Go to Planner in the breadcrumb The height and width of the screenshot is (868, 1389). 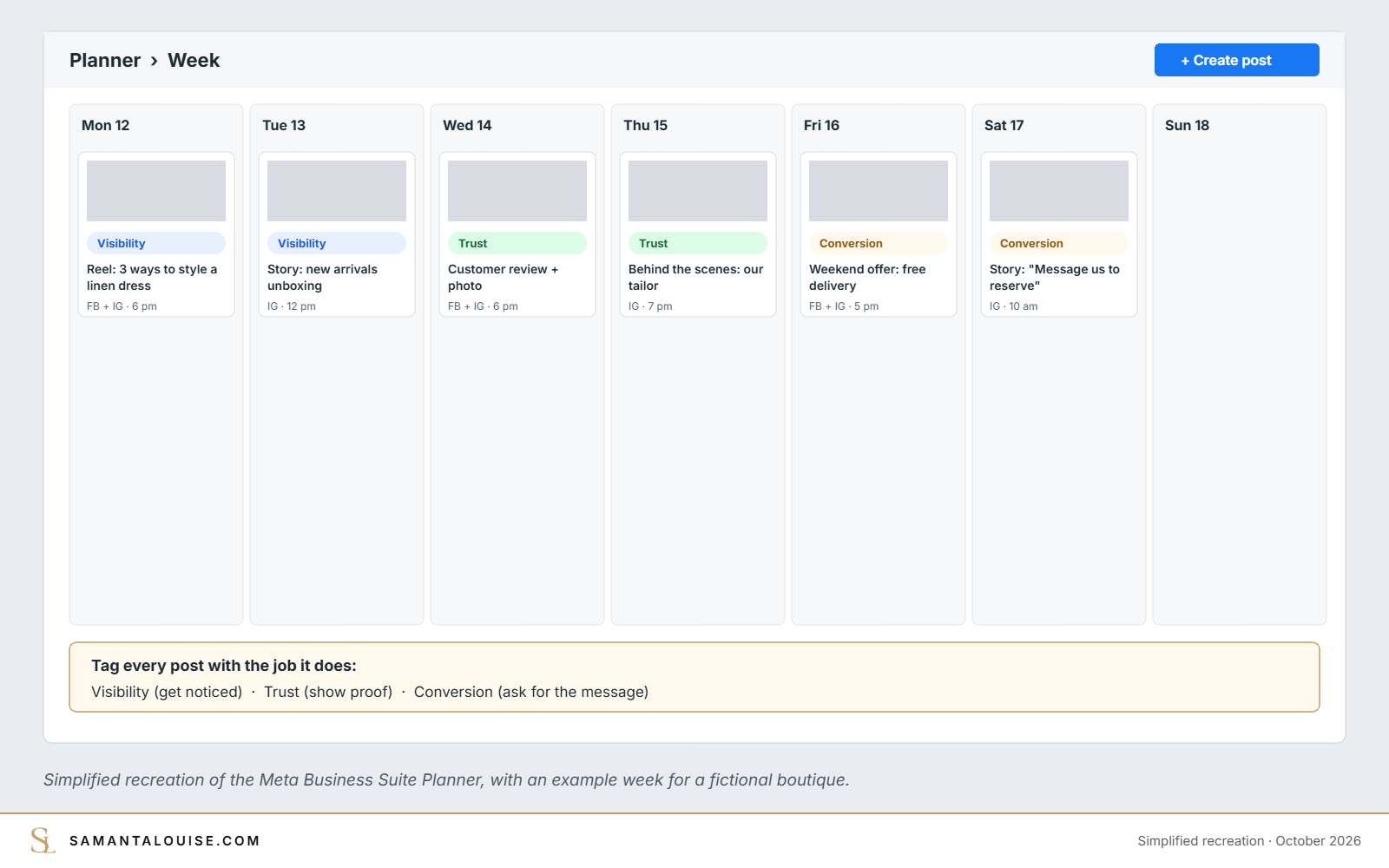point(105,60)
